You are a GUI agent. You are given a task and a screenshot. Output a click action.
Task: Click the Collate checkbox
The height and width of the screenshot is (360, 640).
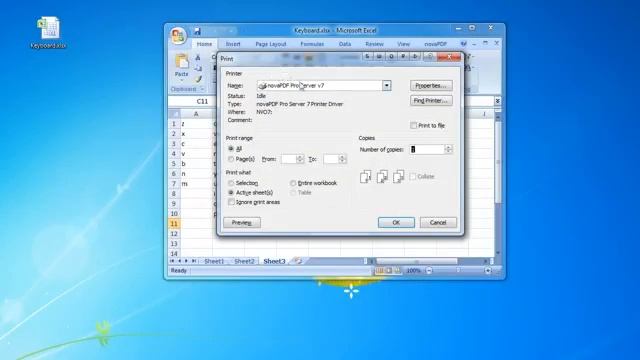pos(413,176)
